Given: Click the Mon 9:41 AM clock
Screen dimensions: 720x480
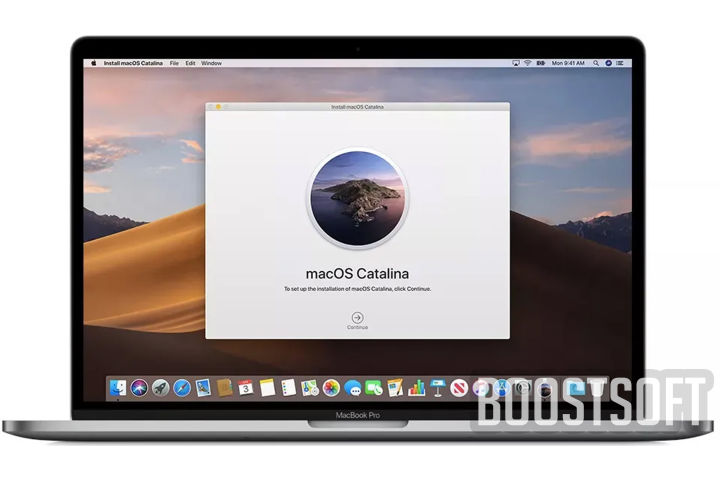Looking at the screenshot, I should [568, 63].
